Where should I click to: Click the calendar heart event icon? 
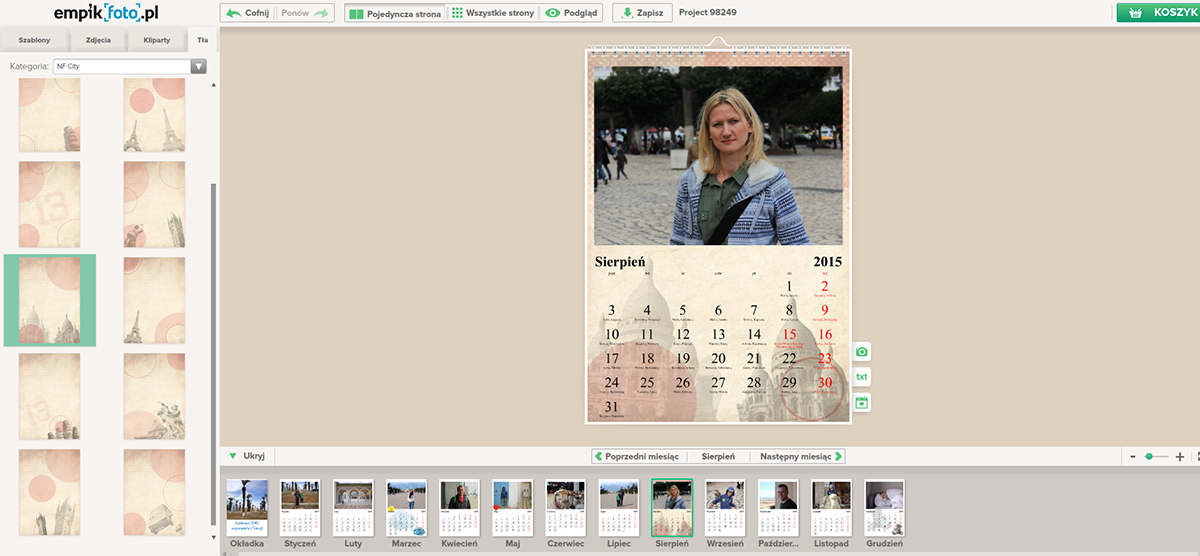[862, 402]
